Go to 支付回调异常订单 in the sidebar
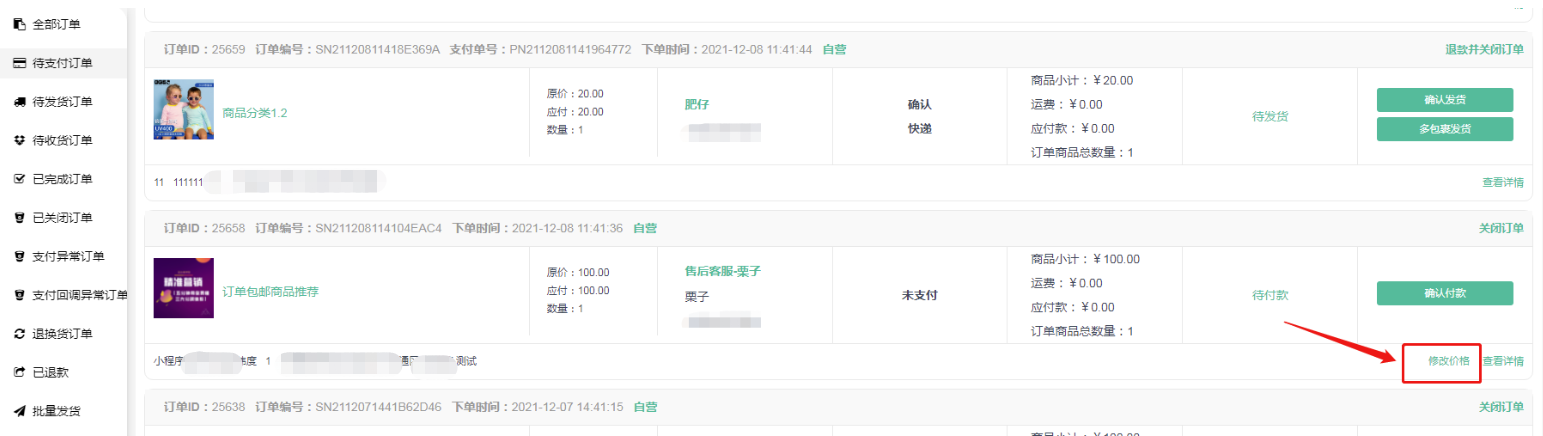The height and width of the screenshot is (436, 1543). [x=79, y=295]
